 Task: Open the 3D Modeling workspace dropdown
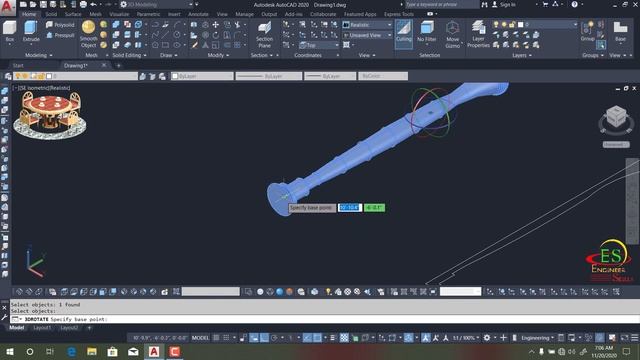tap(157, 4)
